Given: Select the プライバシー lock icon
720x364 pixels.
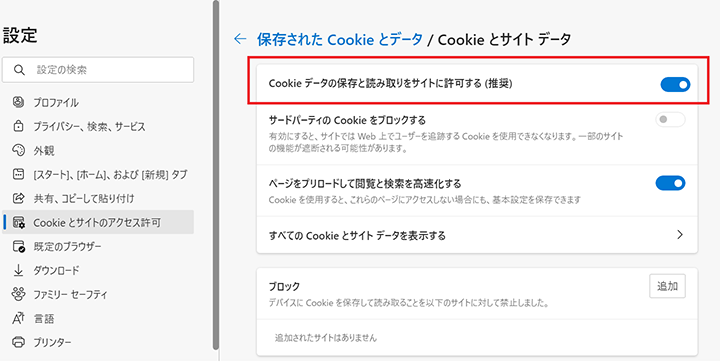Looking at the screenshot, I should [18, 126].
